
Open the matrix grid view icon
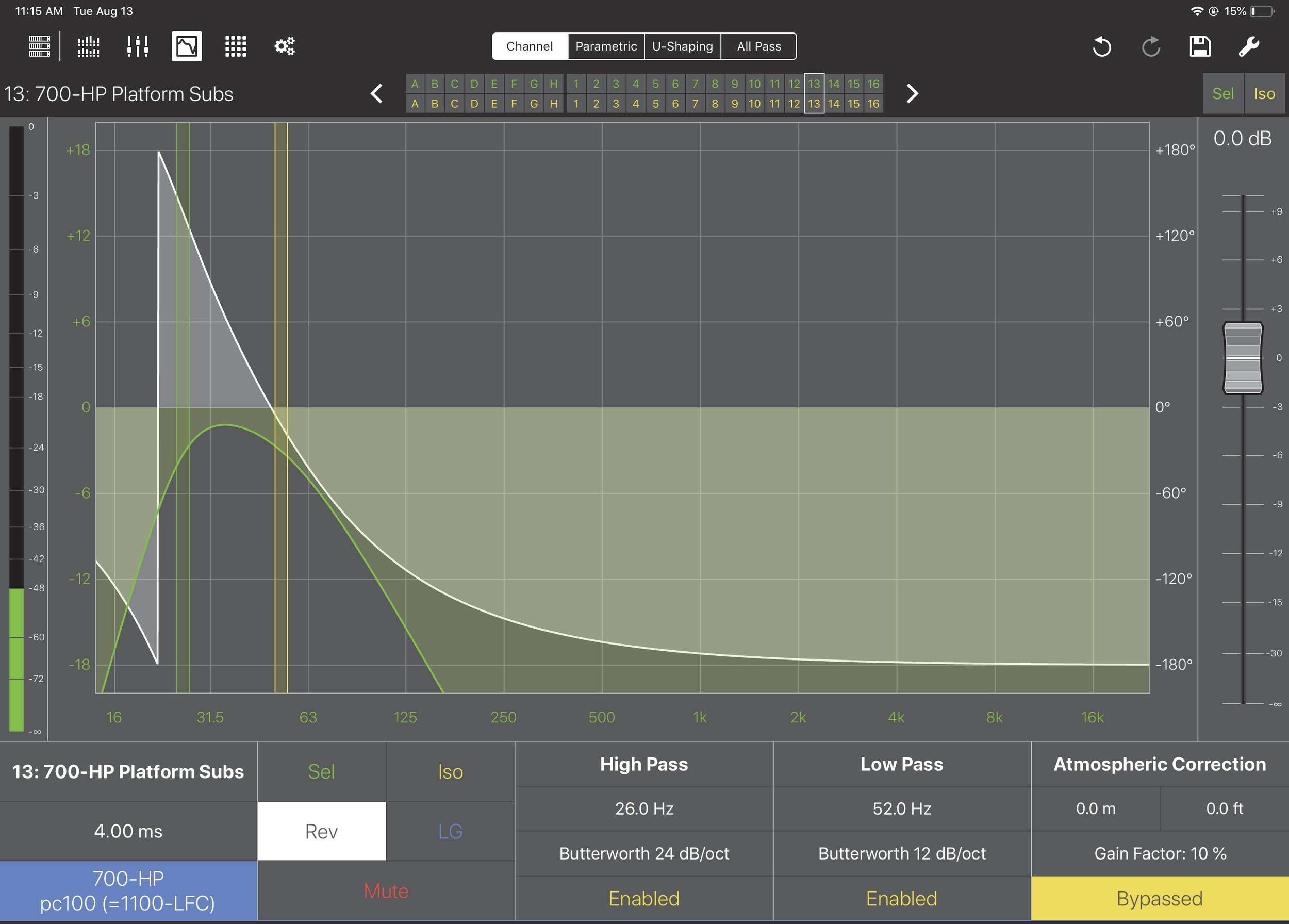tap(235, 46)
